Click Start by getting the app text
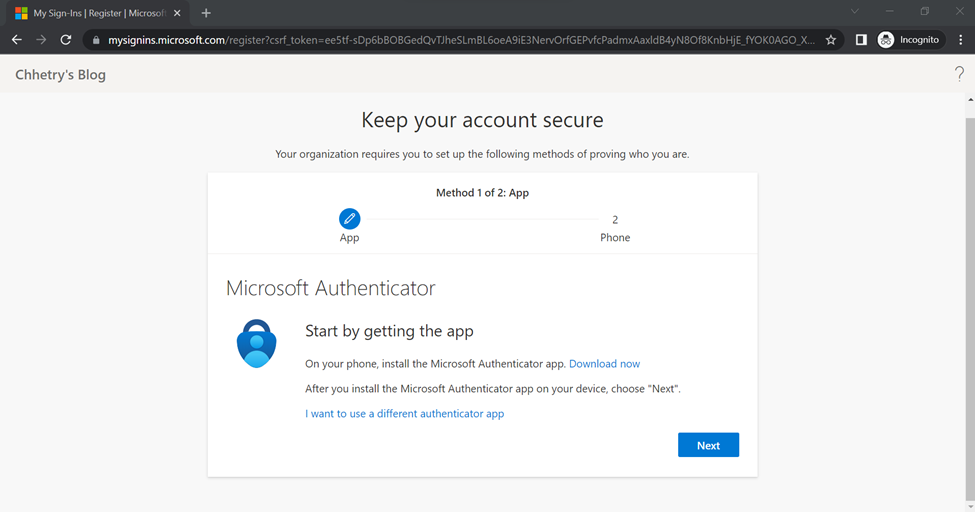The width and height of the screenshot is (975, 512). click(x=389, y=331)
